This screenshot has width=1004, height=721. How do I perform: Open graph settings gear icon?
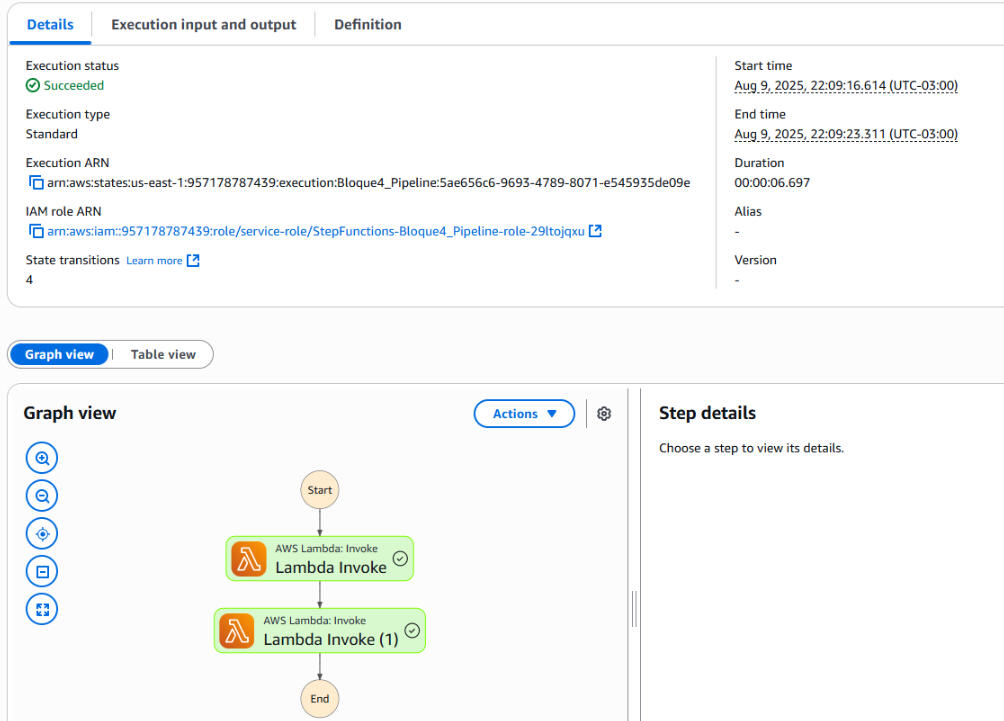604,414
